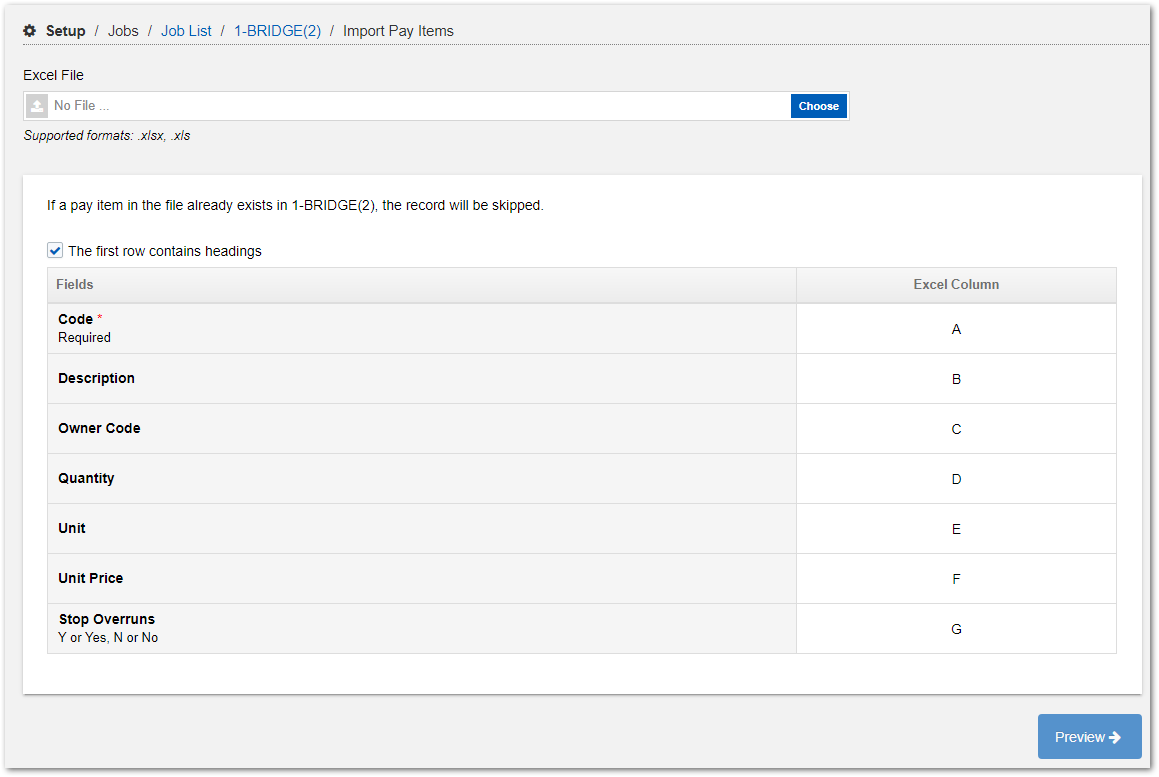This screenshot has width=1159, height=777.
Task: Click the Setup gear icon
Action: [x=30, y=31]
